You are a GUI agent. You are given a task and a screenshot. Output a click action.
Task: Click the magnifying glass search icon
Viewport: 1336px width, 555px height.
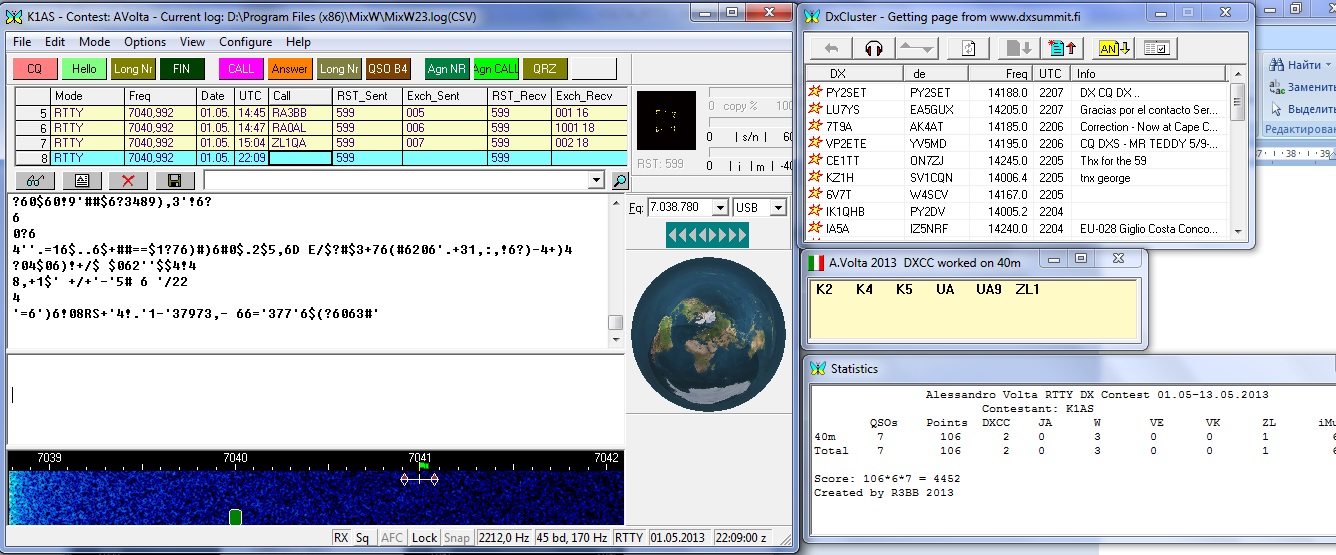point(620,181)
